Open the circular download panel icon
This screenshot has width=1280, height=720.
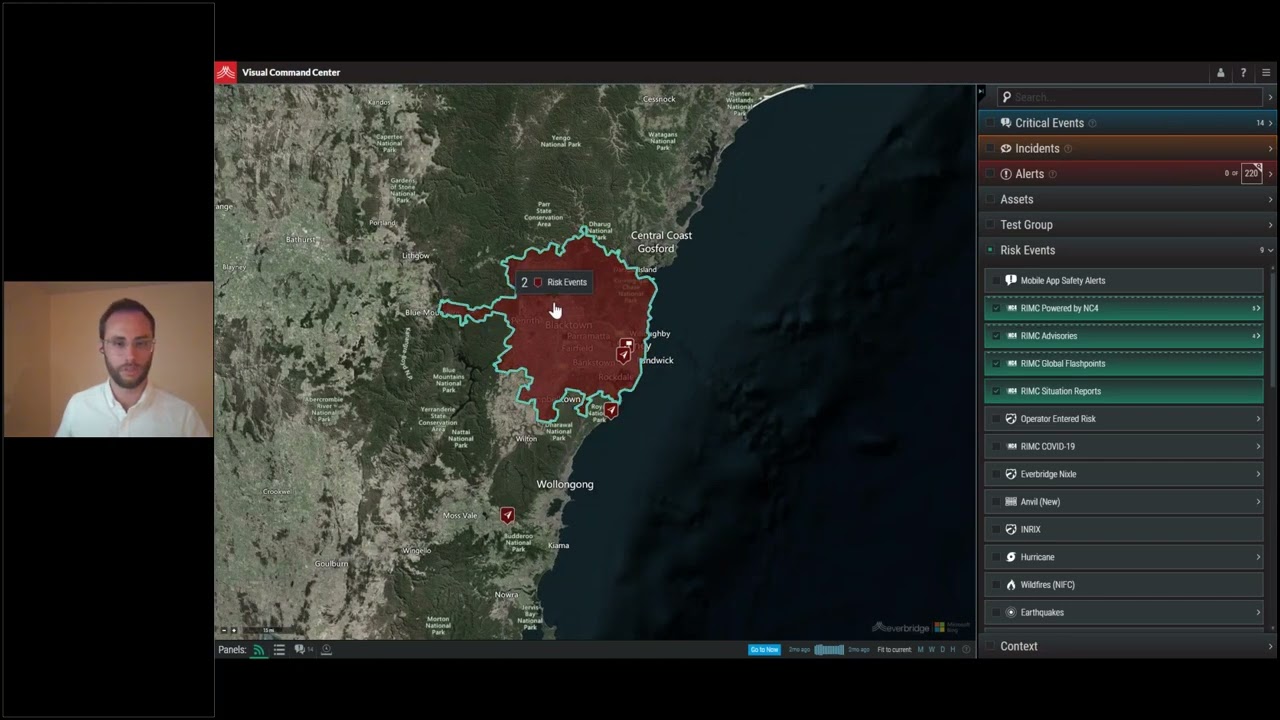pyautogui.click(x=326, y=650)
